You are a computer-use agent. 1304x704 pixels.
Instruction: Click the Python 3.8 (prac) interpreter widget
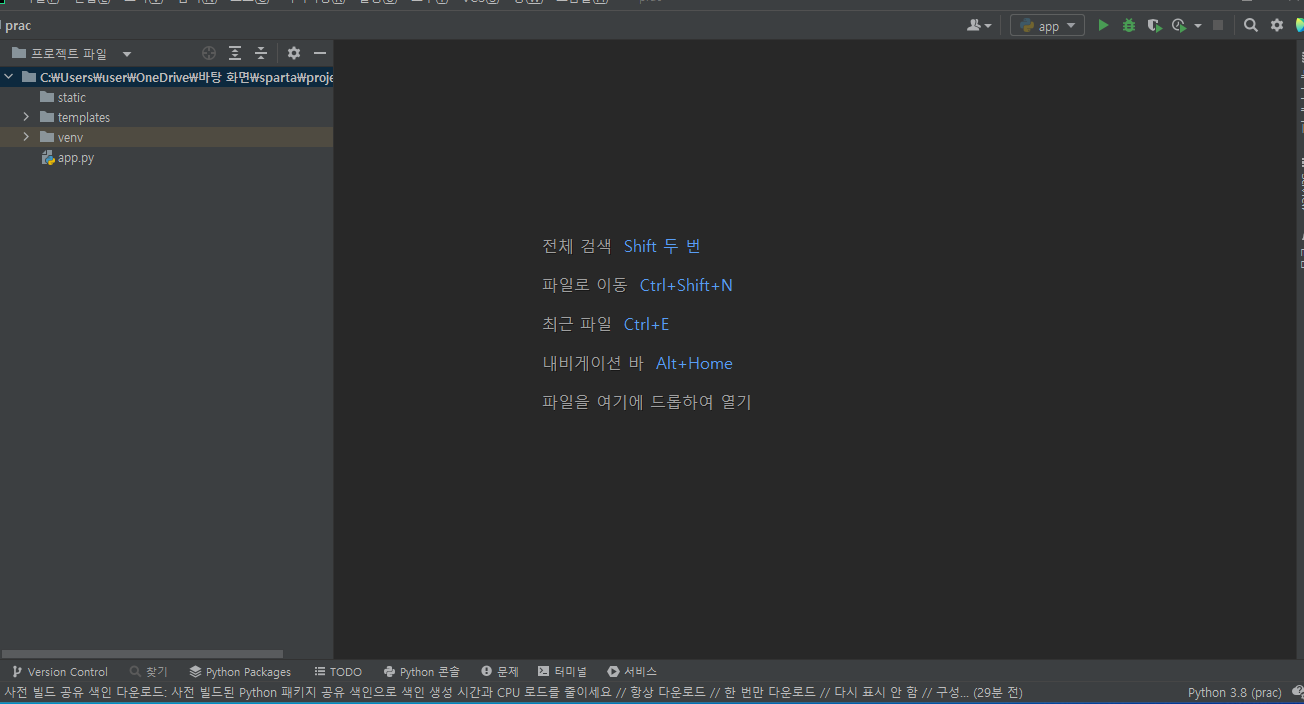coord(1234,692)
